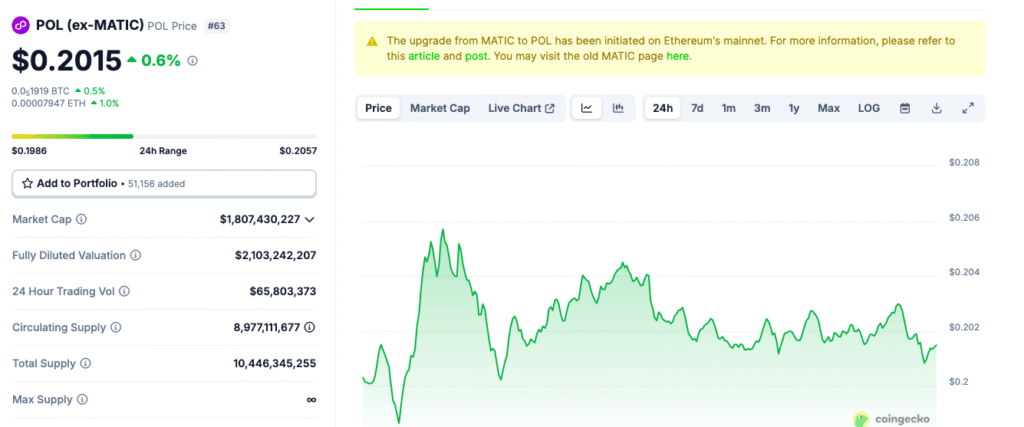1024x427 pixels.
Task: Select the 7d time range
Action: pos(697,108)
